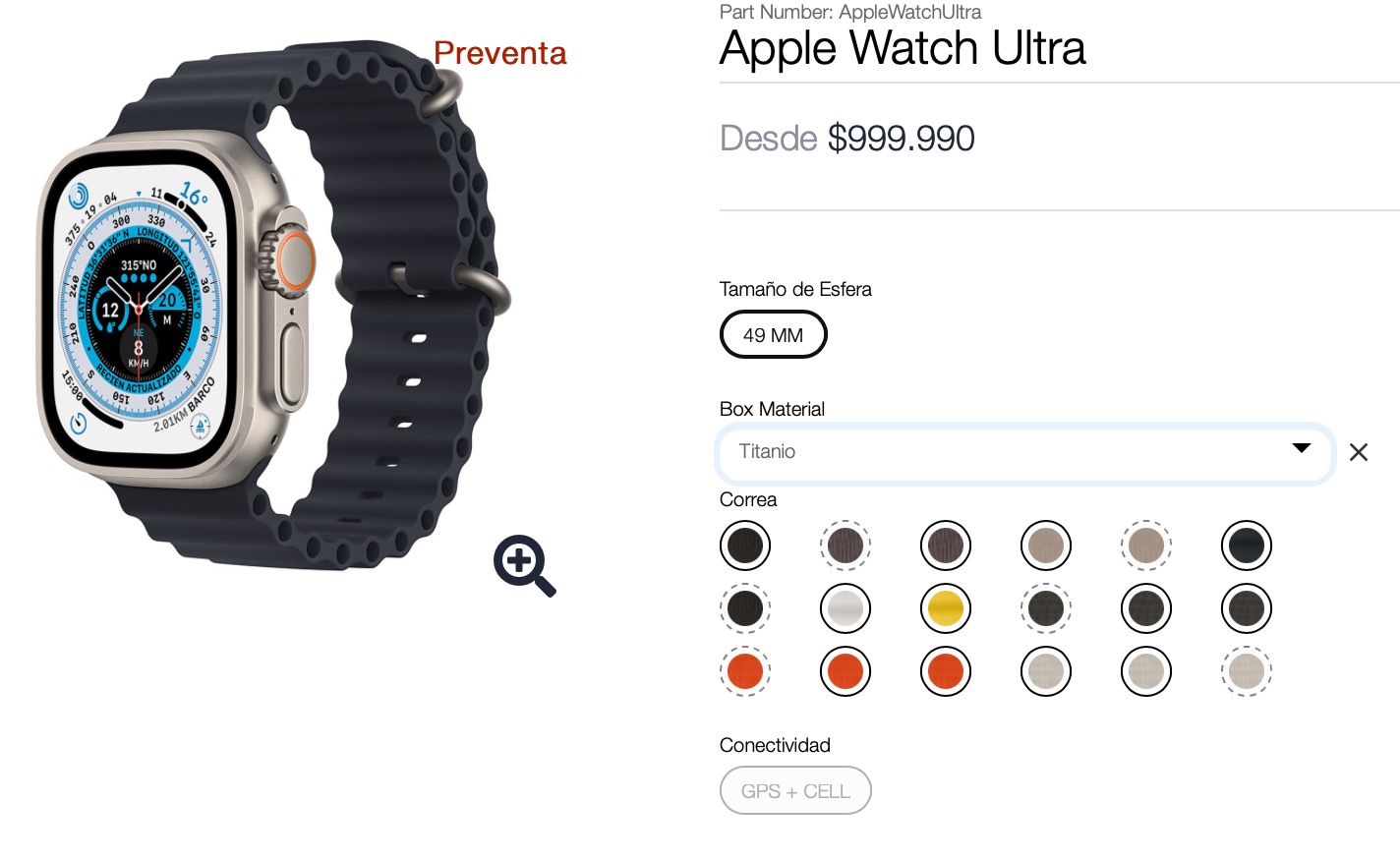Click the Apple Watch Ultra product image
The width and height of the screenshot is (1400, 861).
point(273,305)
